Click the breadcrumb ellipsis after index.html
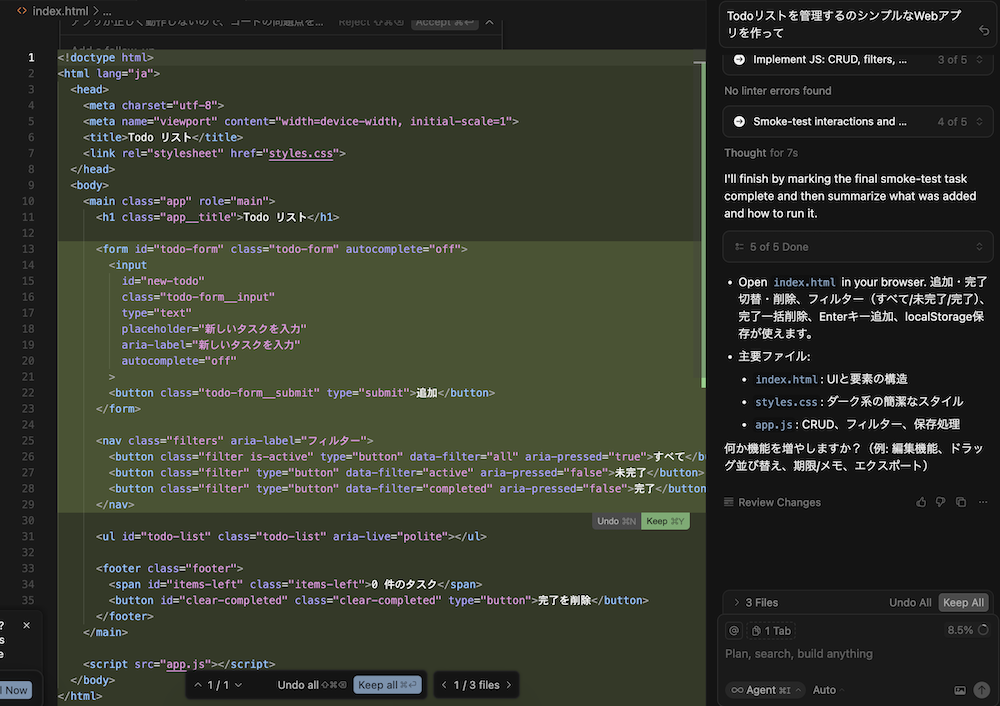The width and height of the screenshot is (1000, 706). point(107,11)
